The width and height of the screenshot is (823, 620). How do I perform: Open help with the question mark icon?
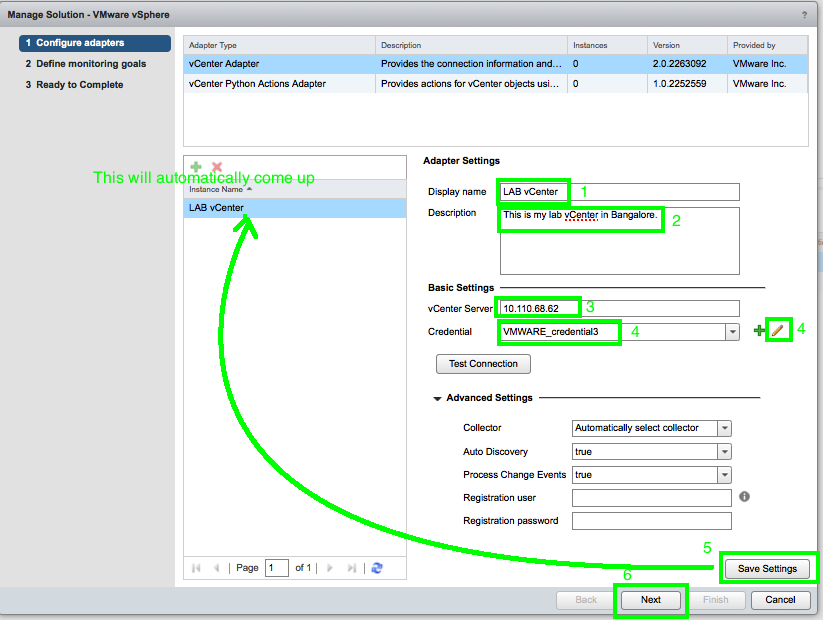[x=804, y=14]
